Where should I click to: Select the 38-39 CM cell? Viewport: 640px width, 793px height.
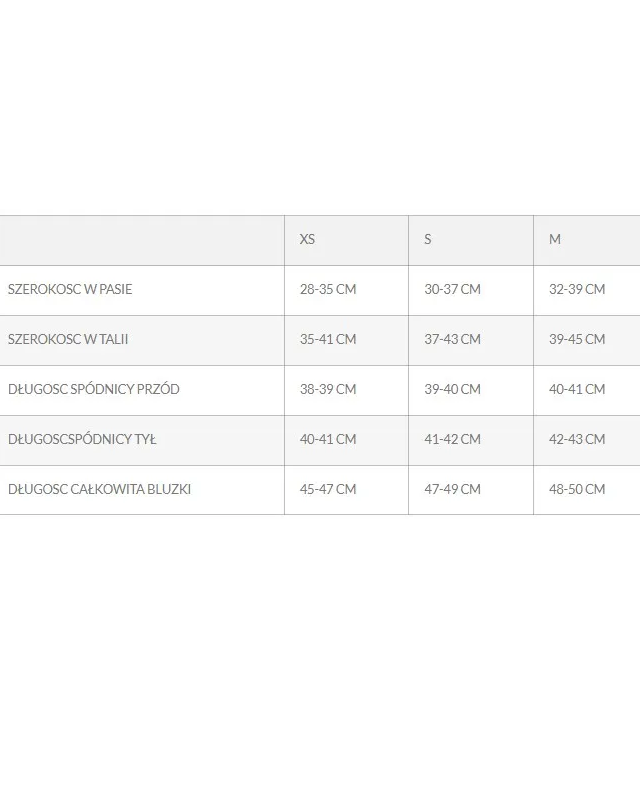[328, 389]
